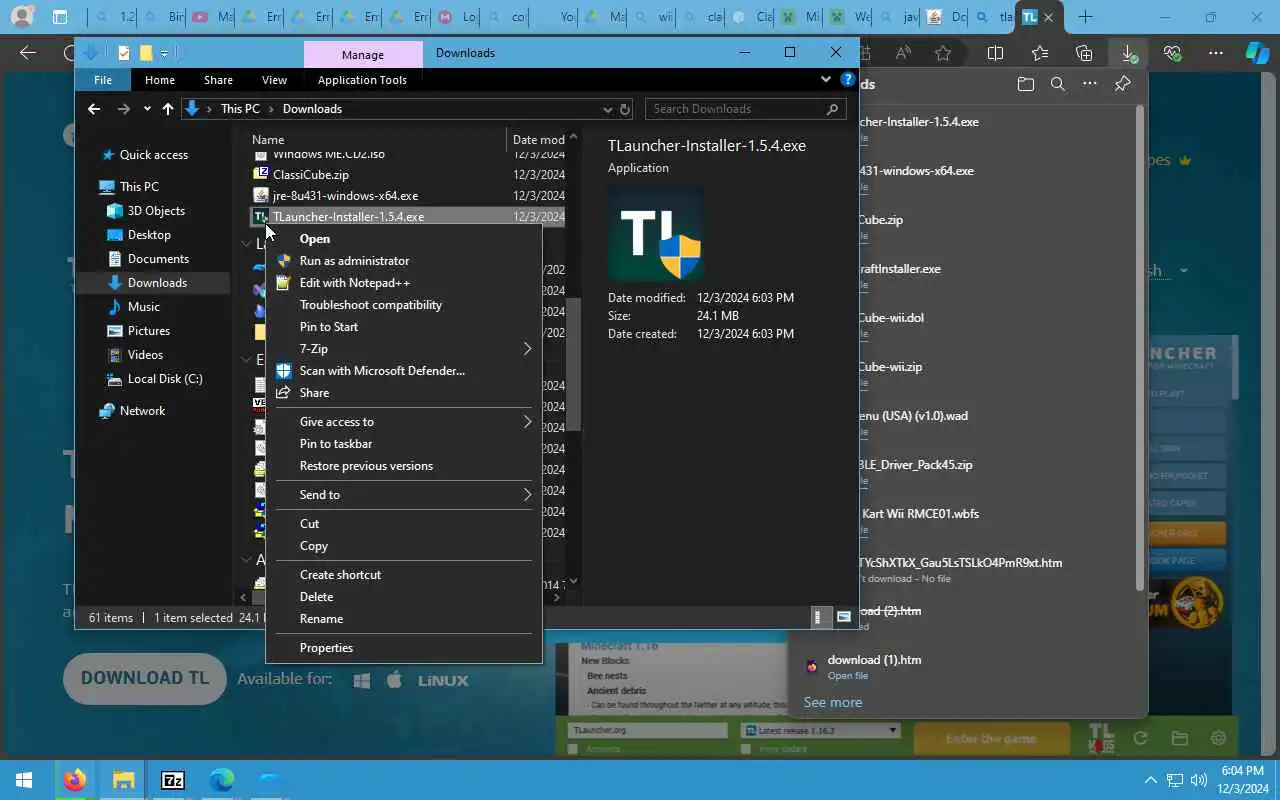
Task: Choose Troubleshoot compatibility
Action: click(x=404, y=304)
